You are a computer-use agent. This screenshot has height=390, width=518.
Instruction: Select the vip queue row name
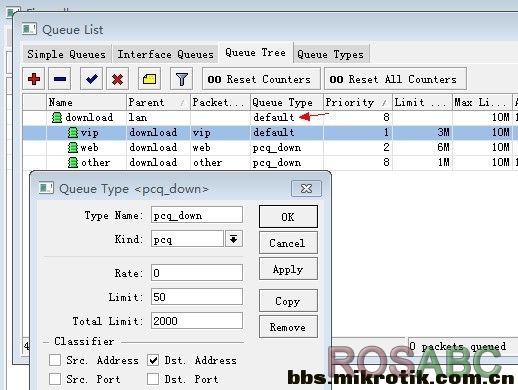pyautogui.click(x=89, y=133)
